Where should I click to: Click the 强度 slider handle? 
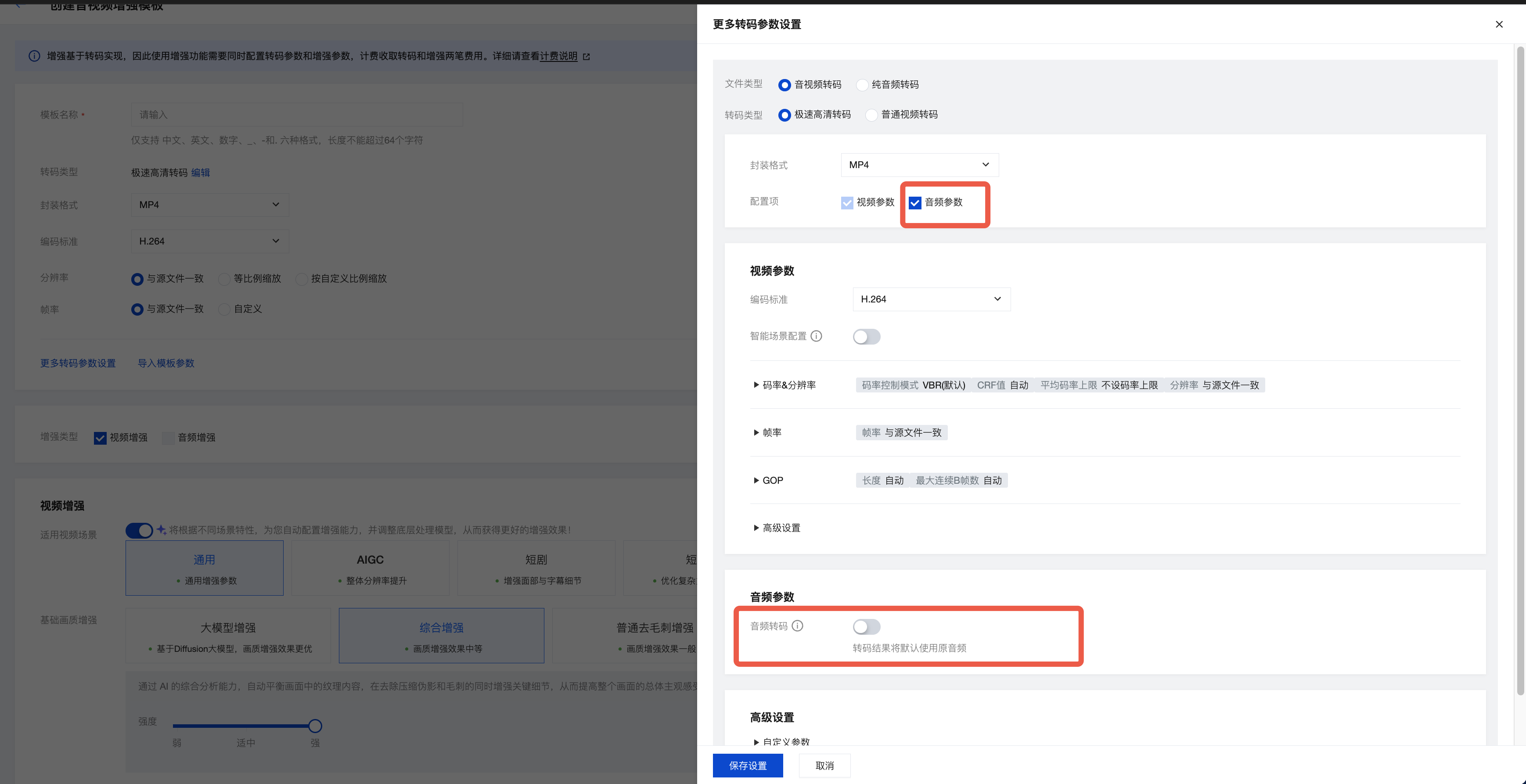(x=315, y=726)
